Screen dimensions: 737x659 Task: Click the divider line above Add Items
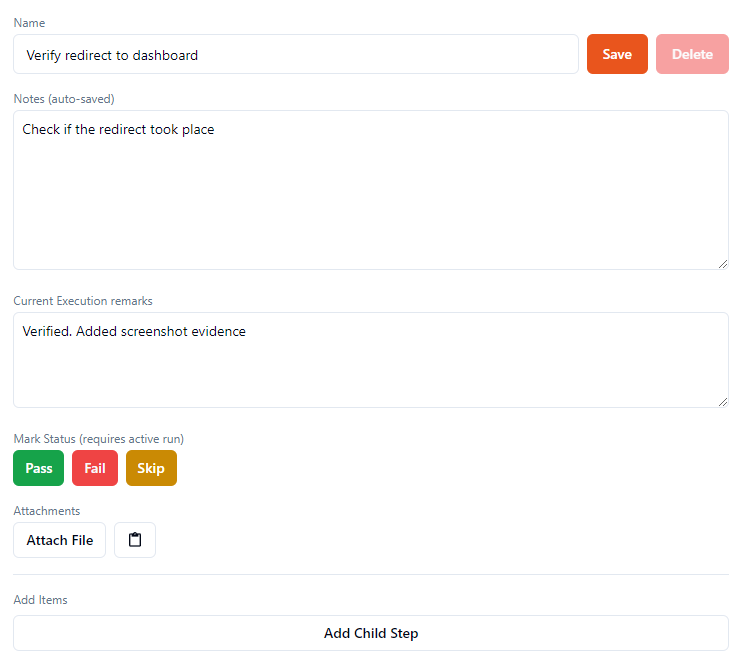pos(370,575)
